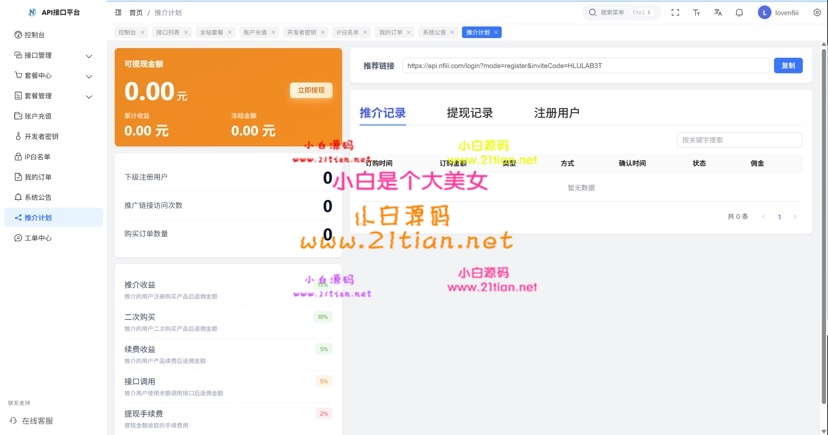Go to 开发者密钥 in sidebar

[x=41, y=136]
